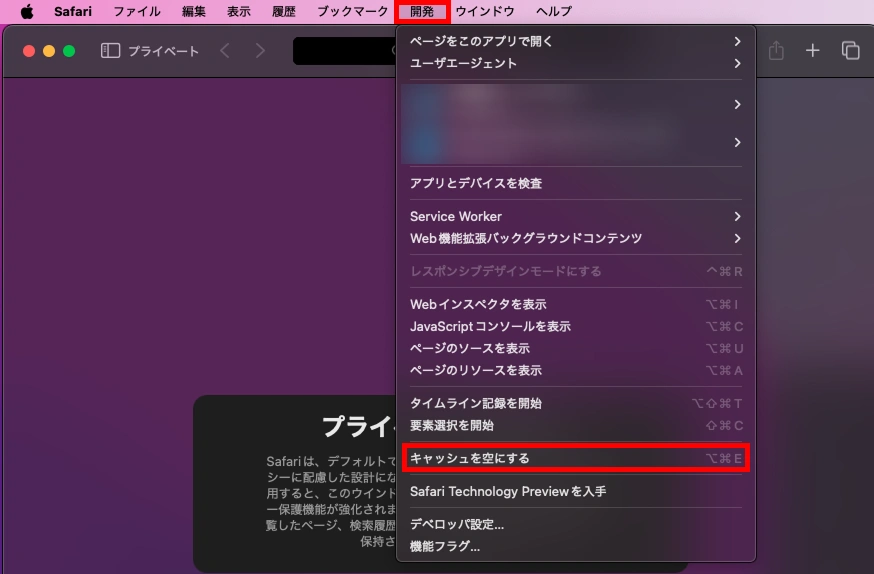Choose 要素選択を開始

[576, 426]
